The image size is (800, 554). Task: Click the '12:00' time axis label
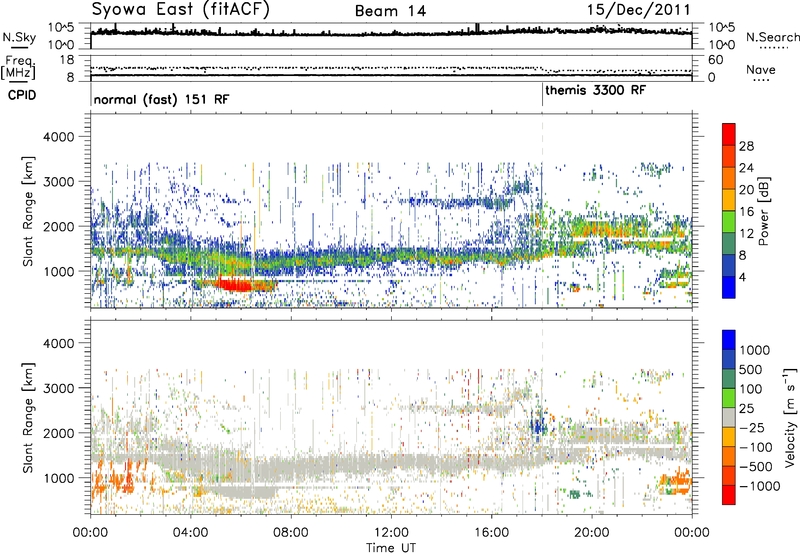pyautogui.click(x=391, y=533)
